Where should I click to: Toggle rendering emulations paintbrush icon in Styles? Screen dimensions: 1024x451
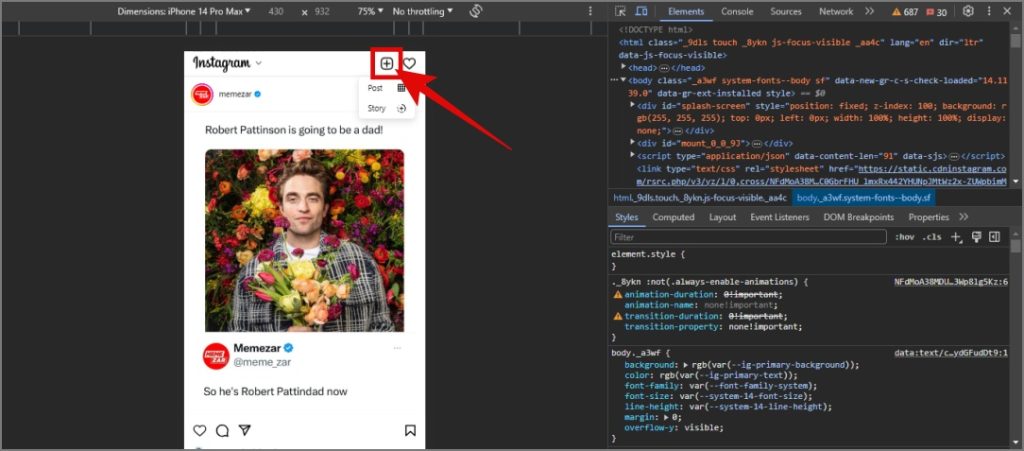coord(977,237)
